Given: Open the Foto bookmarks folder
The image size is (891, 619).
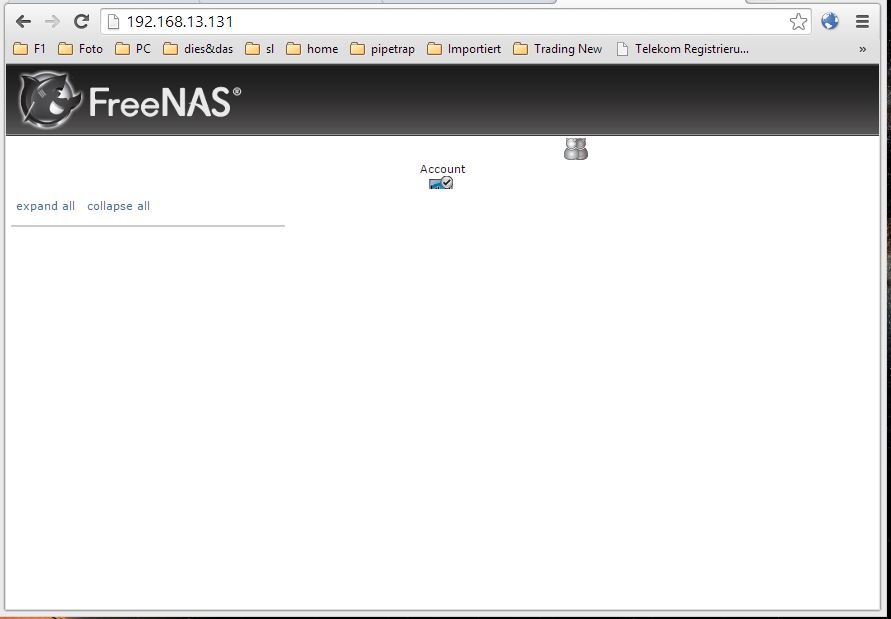Looking at the screenshot, I should tap(80, 49).
